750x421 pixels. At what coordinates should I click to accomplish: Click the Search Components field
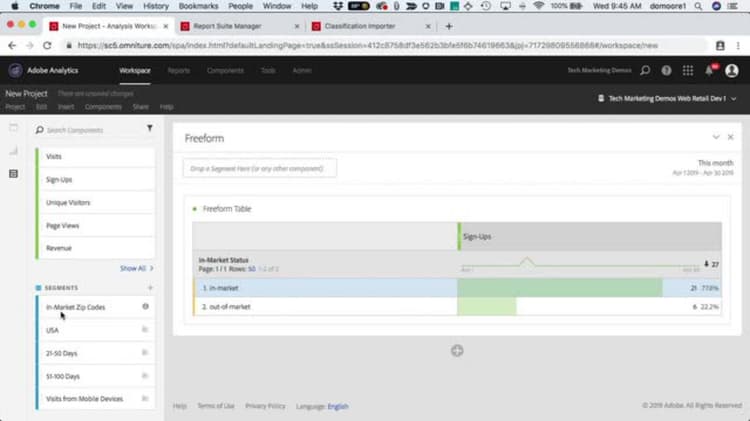click(x=88, y=130)
